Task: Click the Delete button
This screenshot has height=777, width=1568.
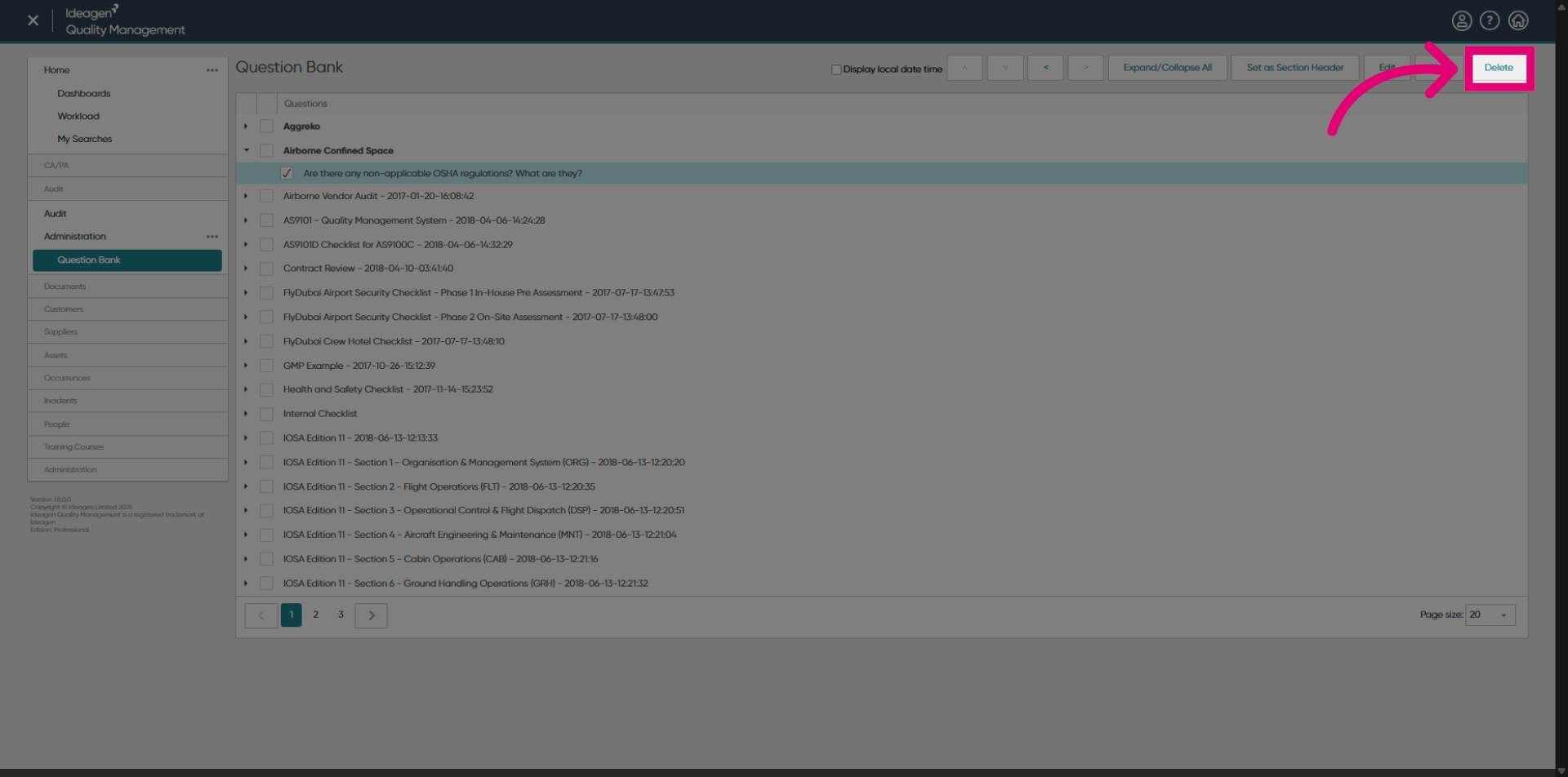Action: click(1499, 68)
